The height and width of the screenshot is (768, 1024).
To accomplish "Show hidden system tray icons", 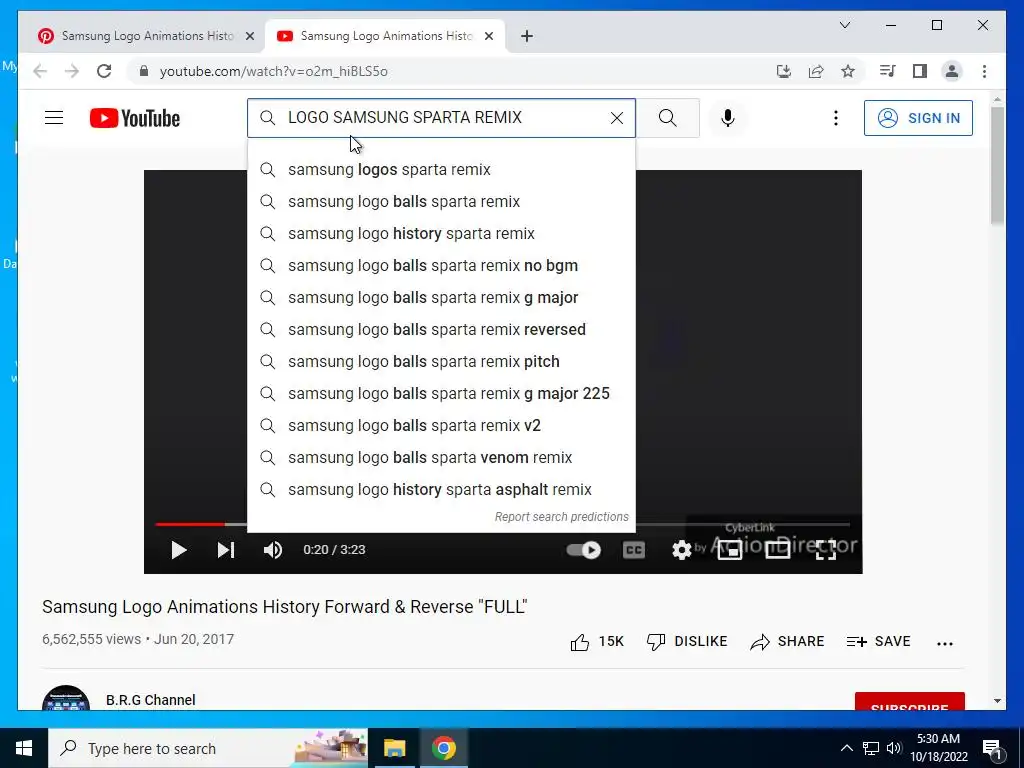I will coord(846,748).
